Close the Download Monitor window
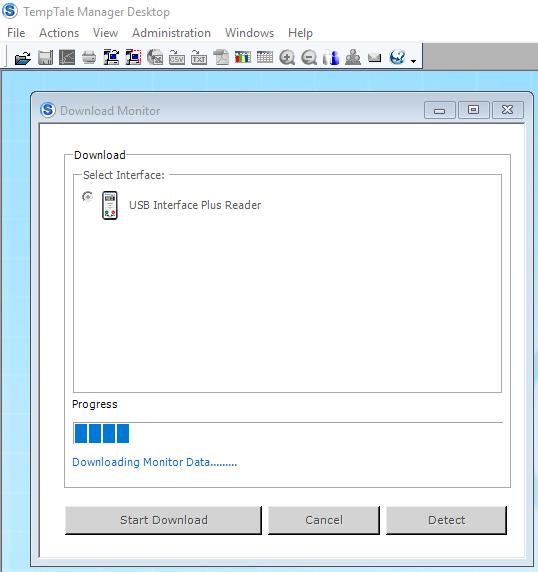 coord(508,110)
